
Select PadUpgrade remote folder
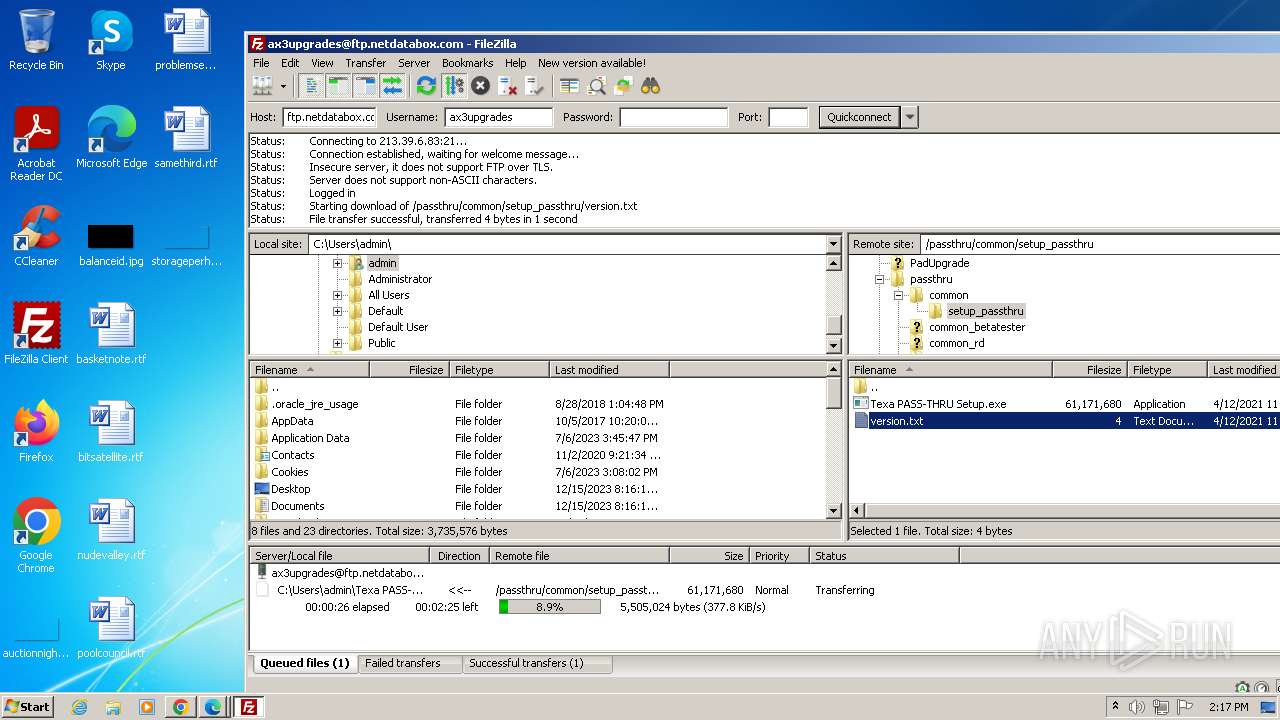coord(939,263)
